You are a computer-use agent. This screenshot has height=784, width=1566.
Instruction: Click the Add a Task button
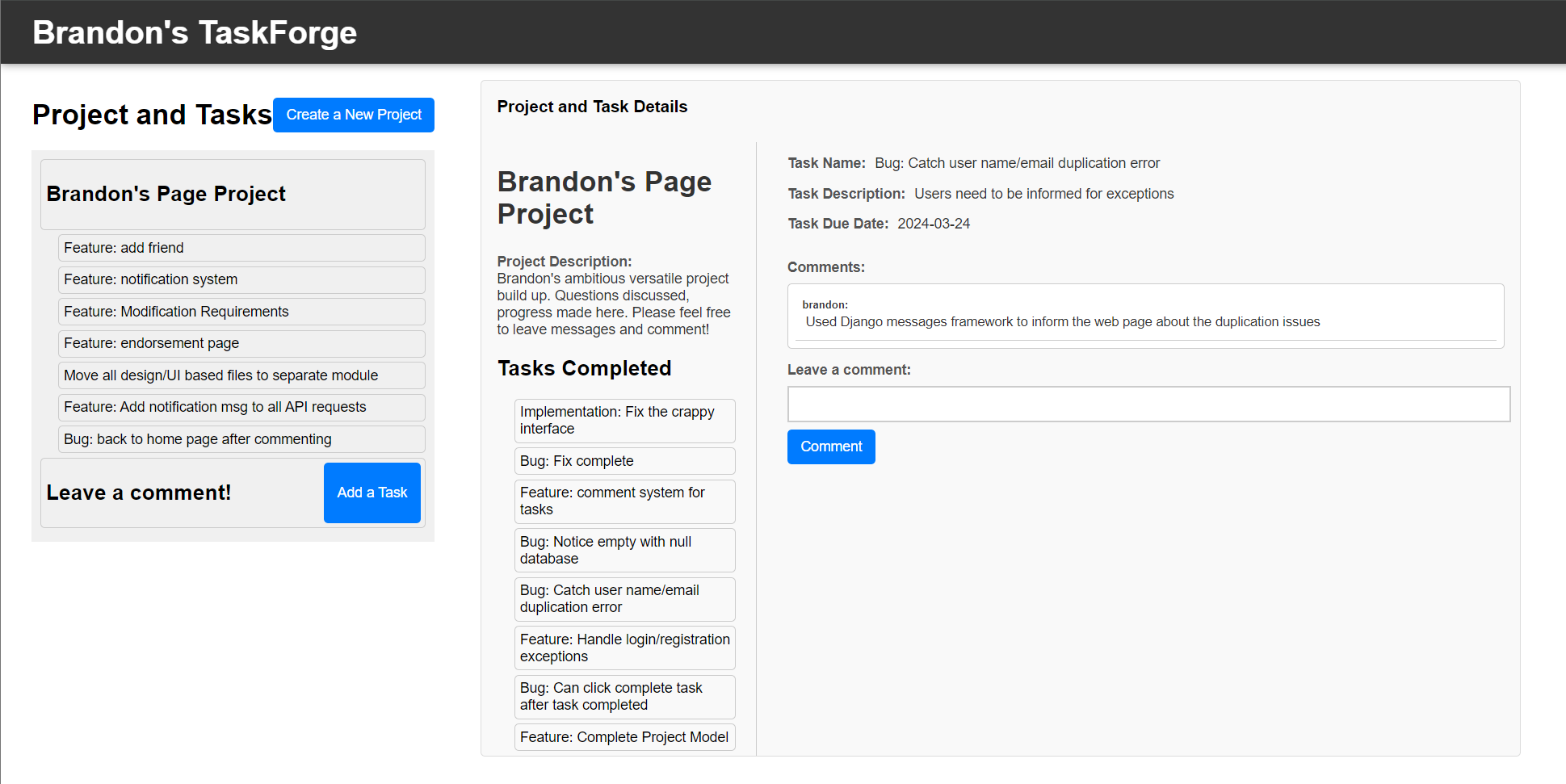[x=372, y=493]
